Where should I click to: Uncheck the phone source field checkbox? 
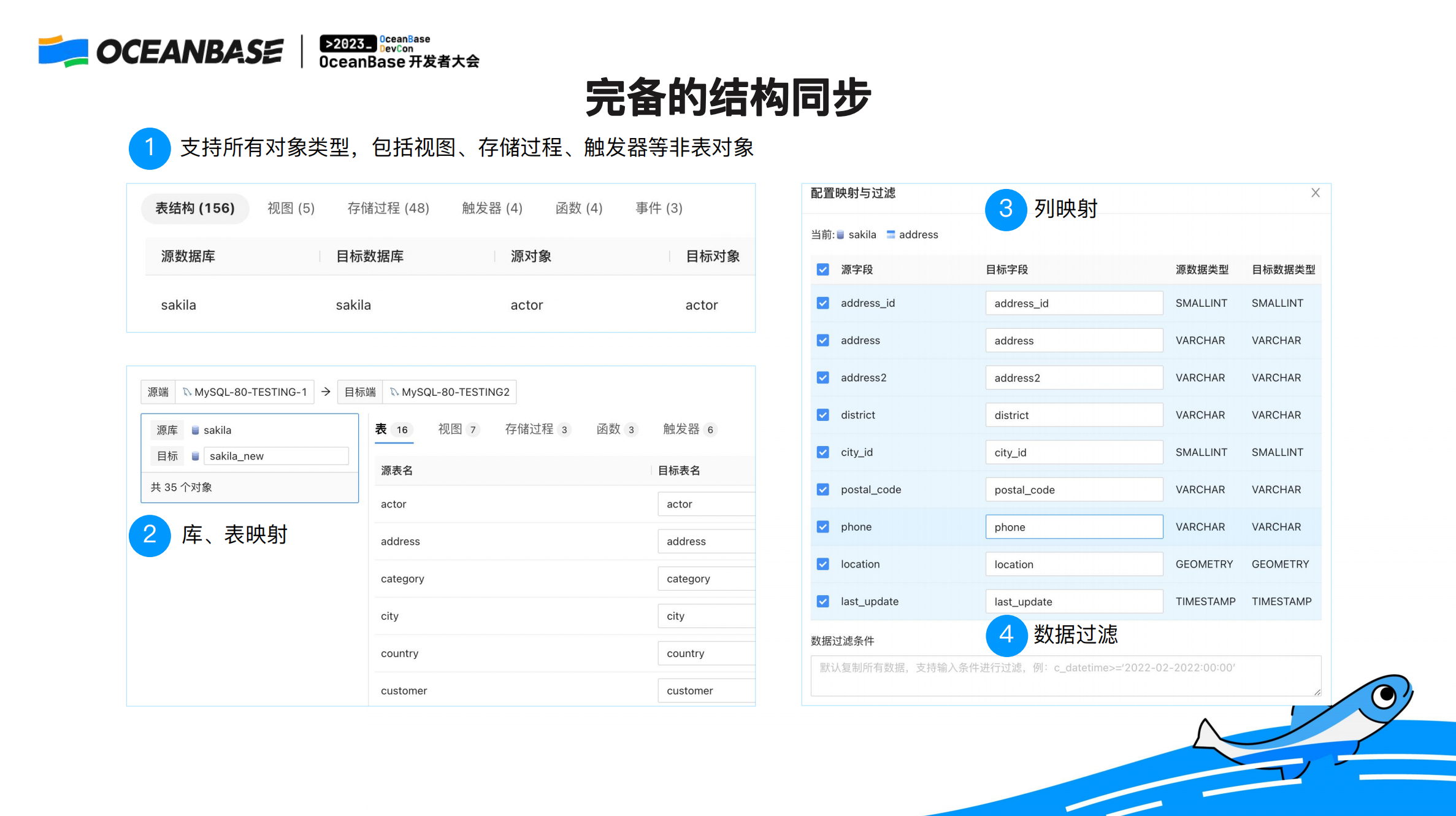(x=822, y=526)
